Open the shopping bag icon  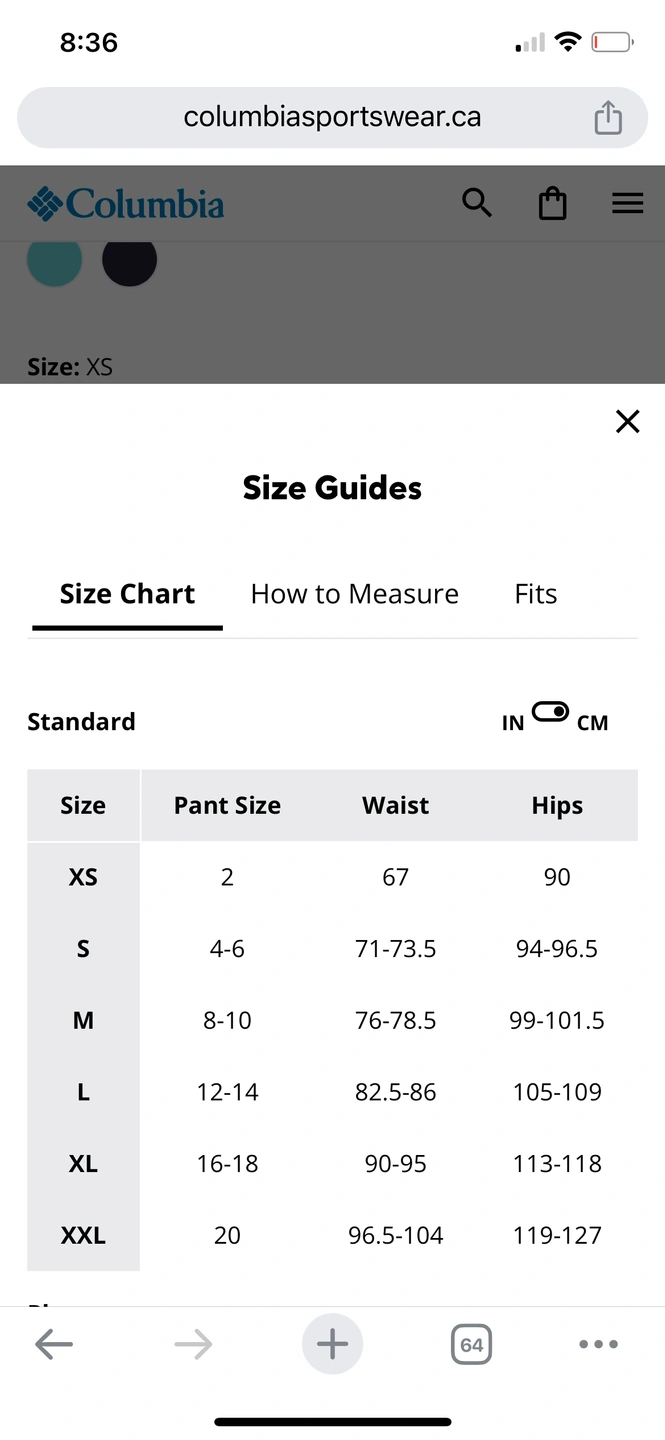click(552, 204)
